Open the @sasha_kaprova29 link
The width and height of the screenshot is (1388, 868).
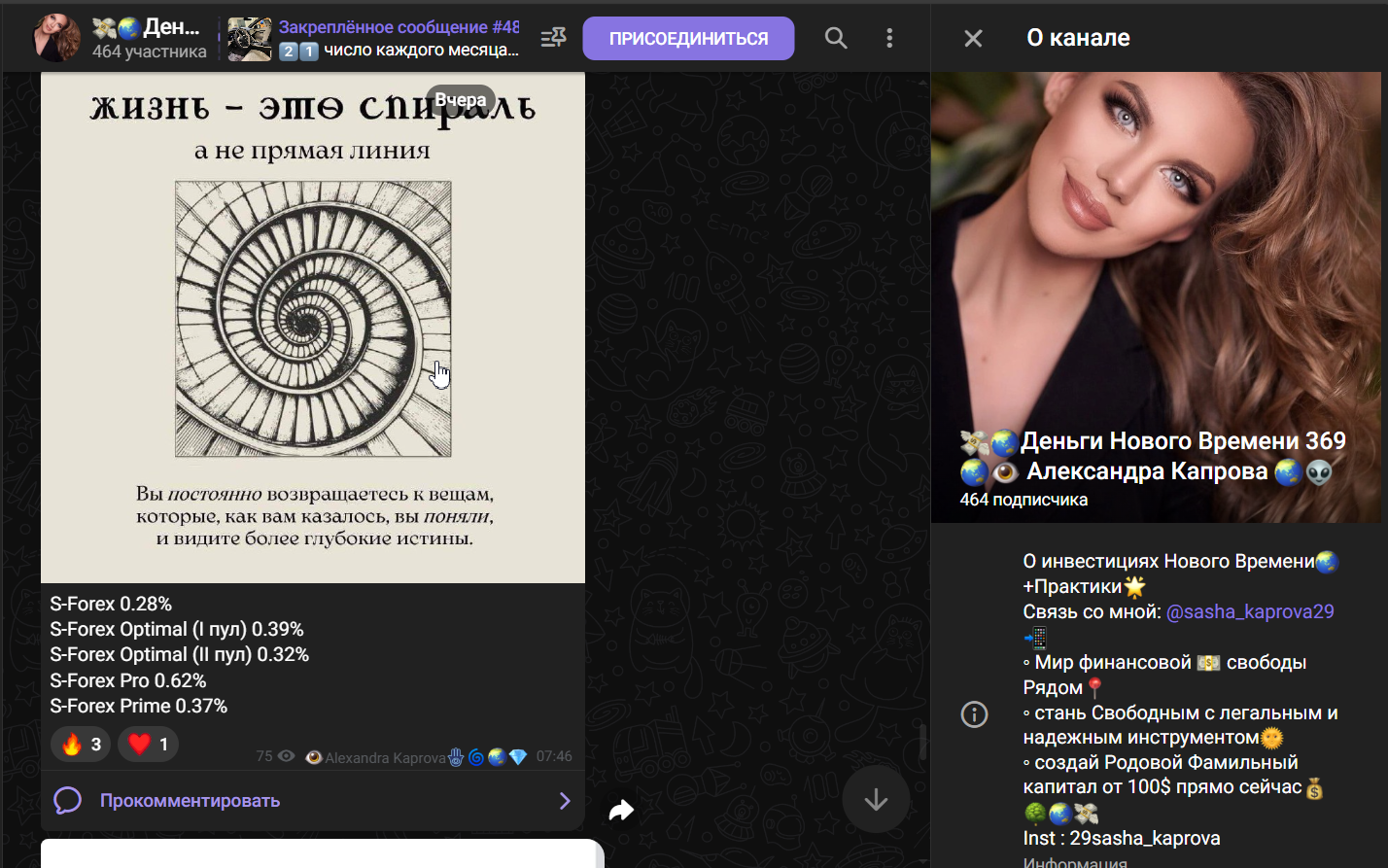click(x=1250, y=611)
